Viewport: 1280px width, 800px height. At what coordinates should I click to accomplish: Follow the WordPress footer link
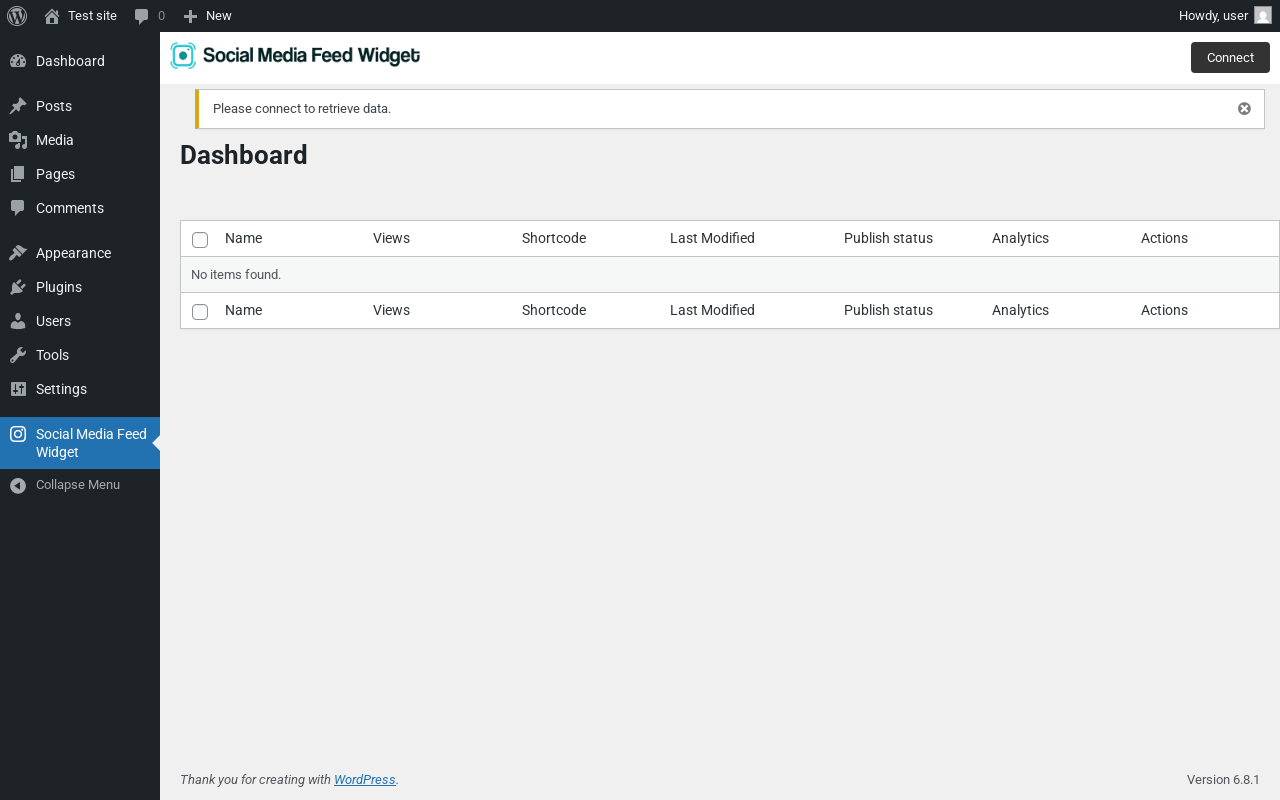[x=364, y=780]
